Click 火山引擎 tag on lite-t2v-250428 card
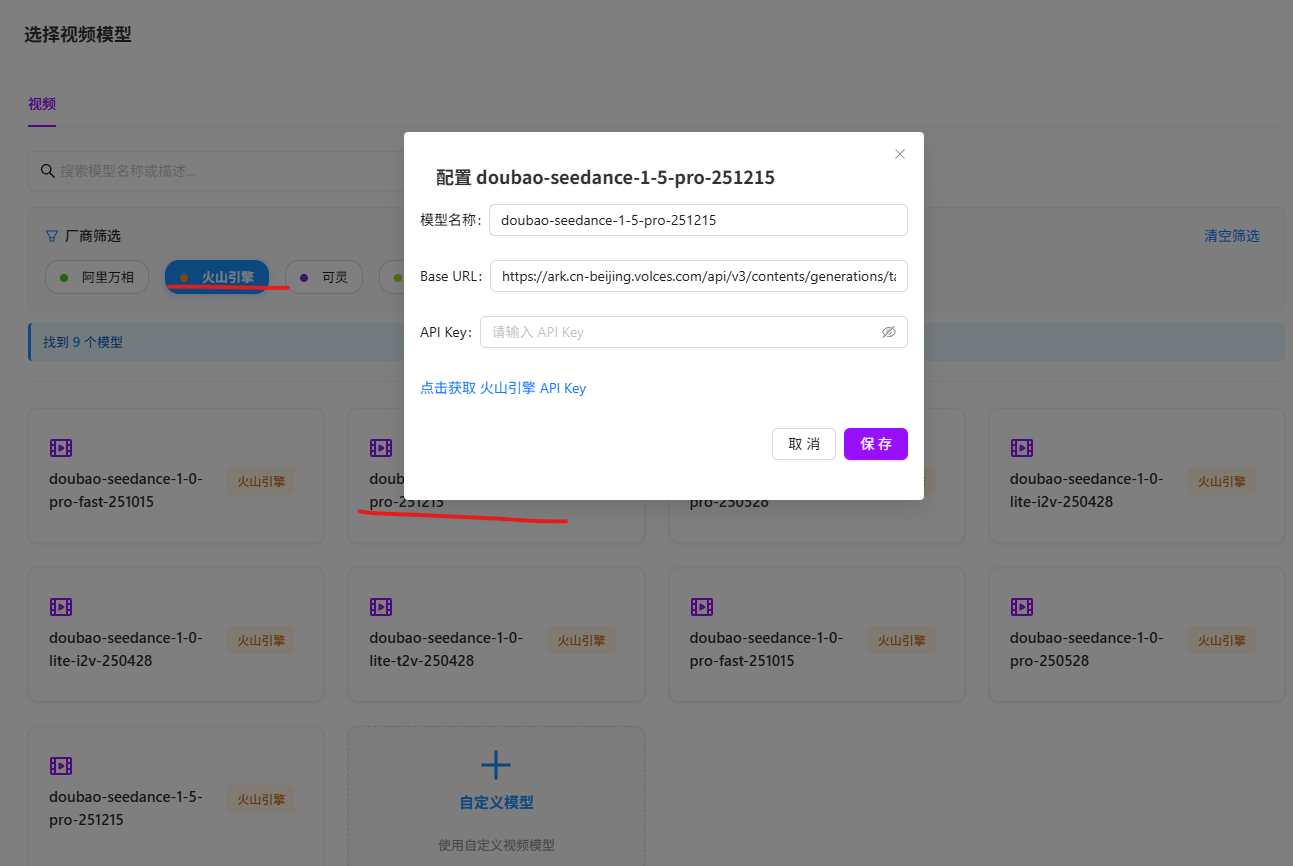Viewport: 1293px width, 866px height. 581,641
